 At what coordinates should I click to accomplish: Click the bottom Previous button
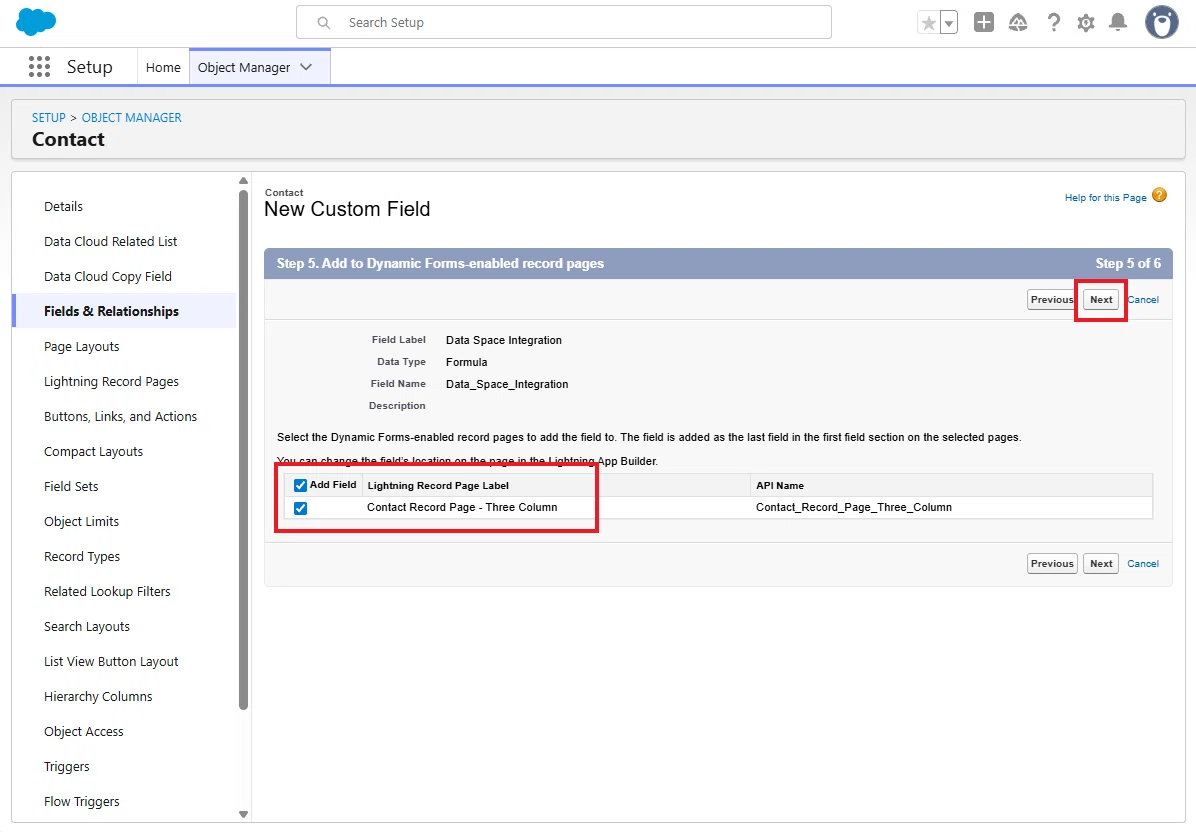(1052, 564)
